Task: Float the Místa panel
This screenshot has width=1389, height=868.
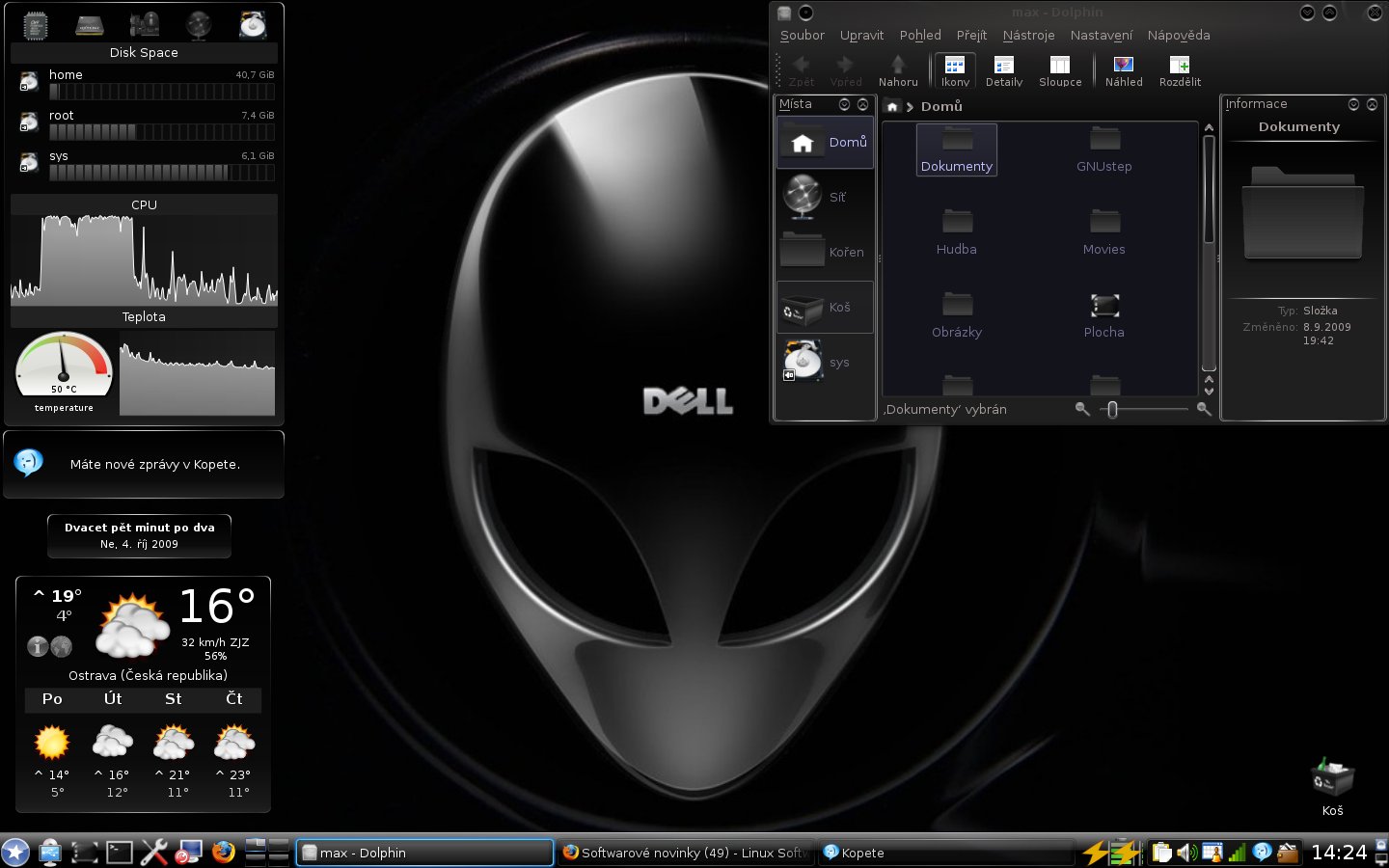Action: tap(845, 104)
